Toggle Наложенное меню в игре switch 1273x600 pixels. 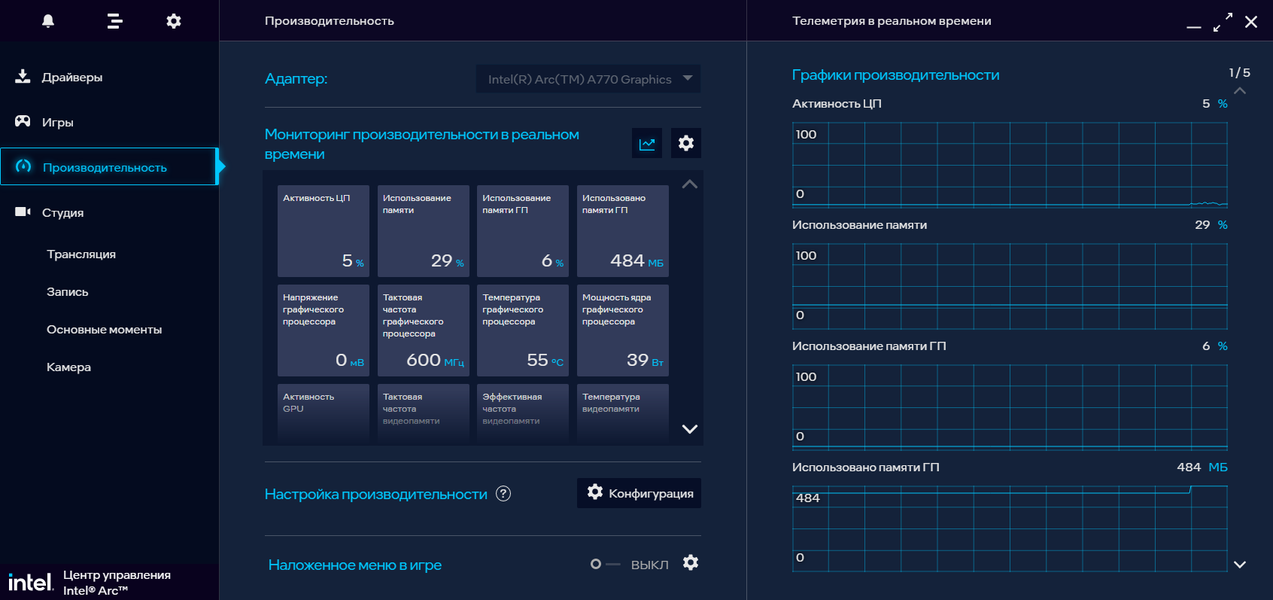coord(605,565)
